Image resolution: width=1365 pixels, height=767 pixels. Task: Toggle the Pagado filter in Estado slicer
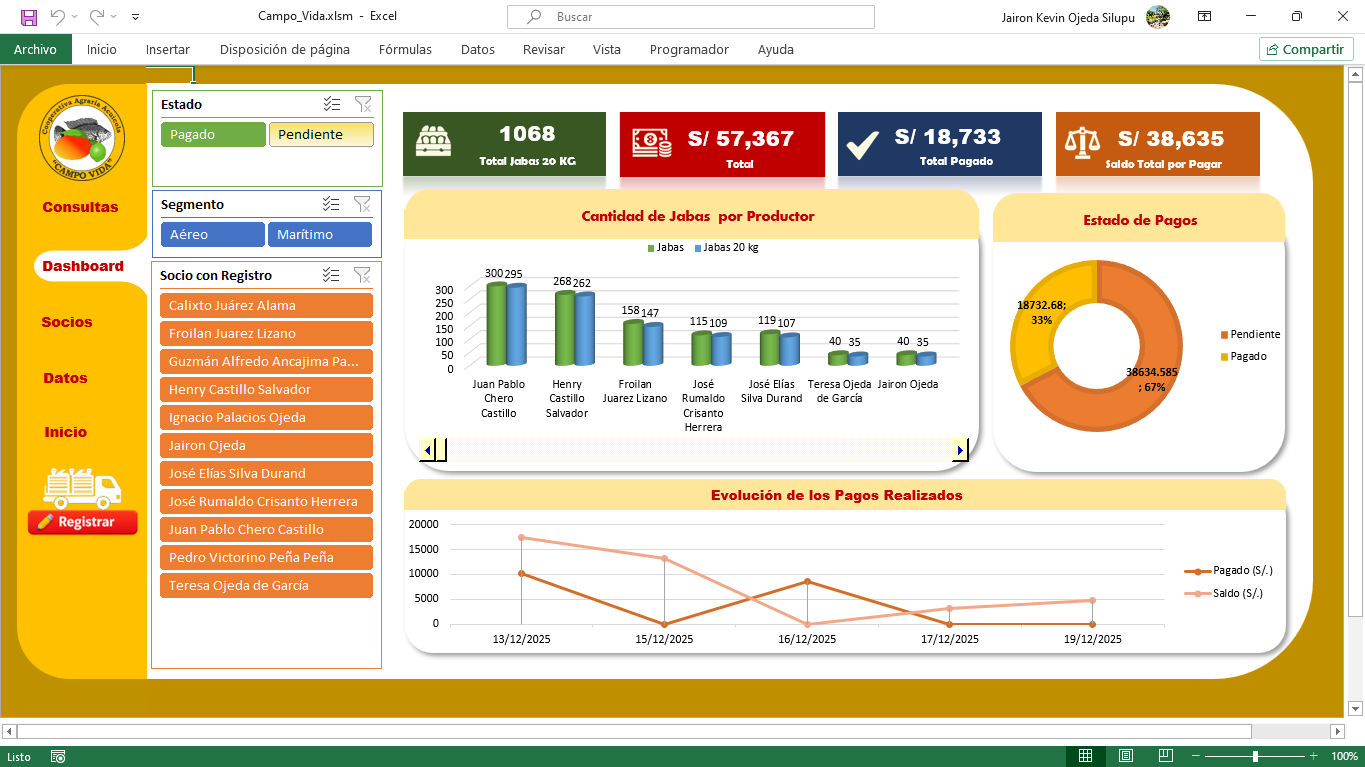pyautogui.click(x=213, y=135)
